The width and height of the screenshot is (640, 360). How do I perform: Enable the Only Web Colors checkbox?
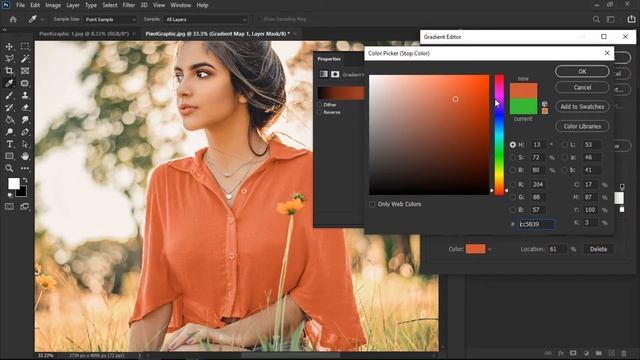point(372,204)
